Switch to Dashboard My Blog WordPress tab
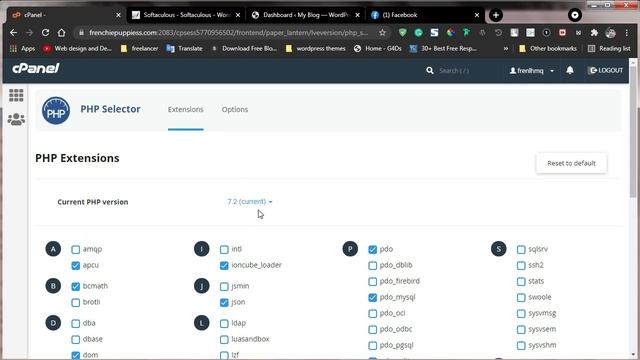 pyautogui.click(x=305, y=15)
